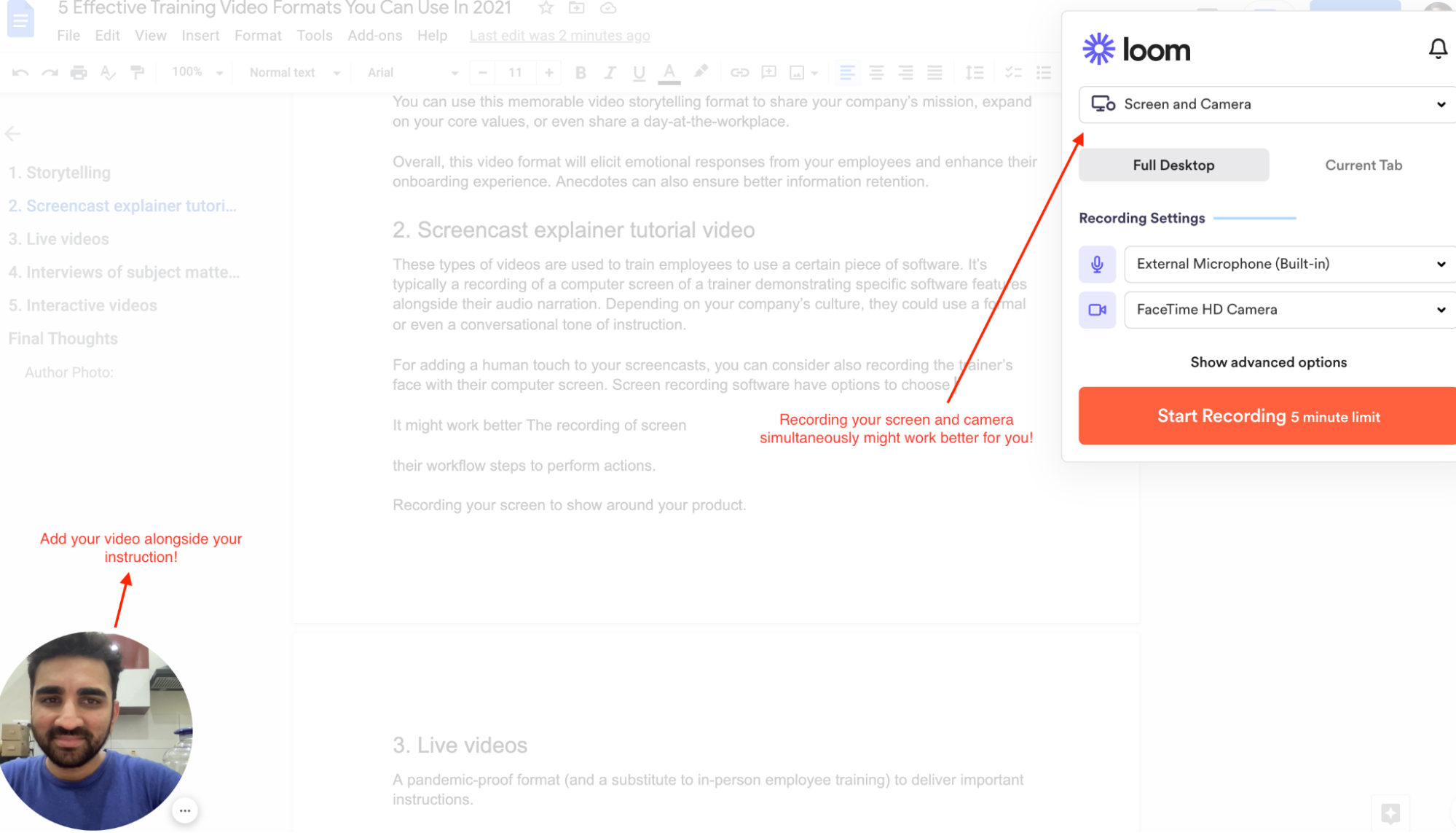Viewport: 1456px width, 833px height.
Task: Toggle the camera icon in Recording Settings
Action: pyautogui.click(x=1097, y=310)
